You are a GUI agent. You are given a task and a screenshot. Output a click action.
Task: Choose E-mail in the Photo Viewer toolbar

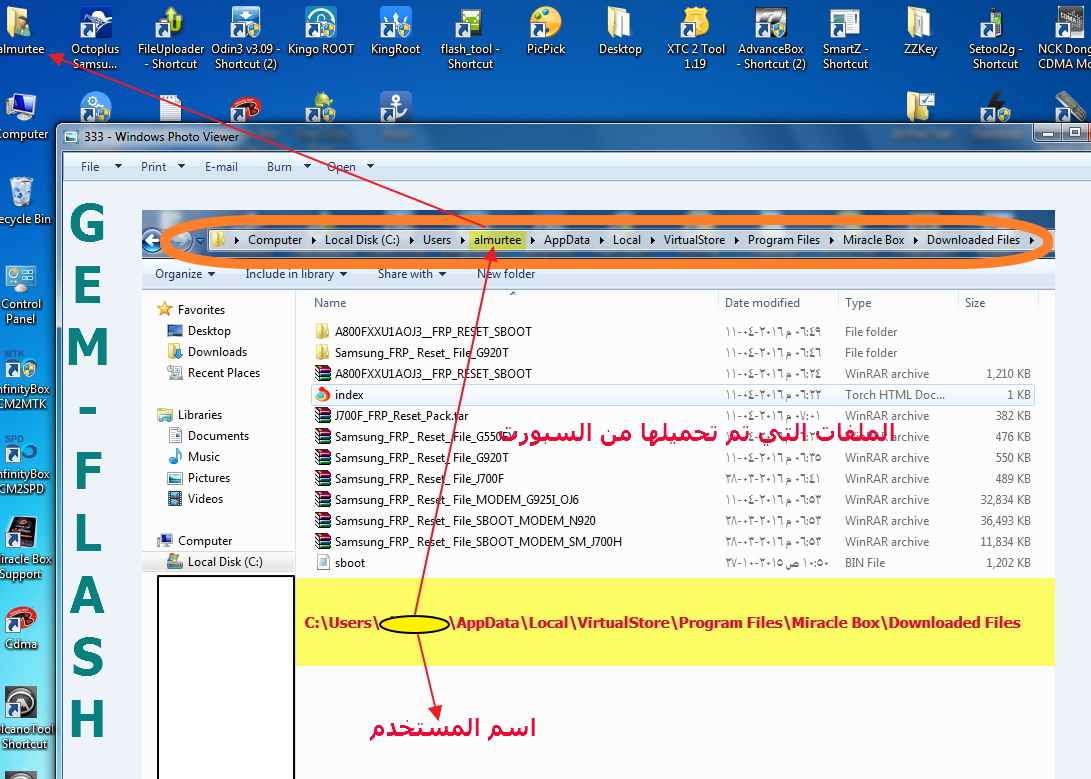221,167
